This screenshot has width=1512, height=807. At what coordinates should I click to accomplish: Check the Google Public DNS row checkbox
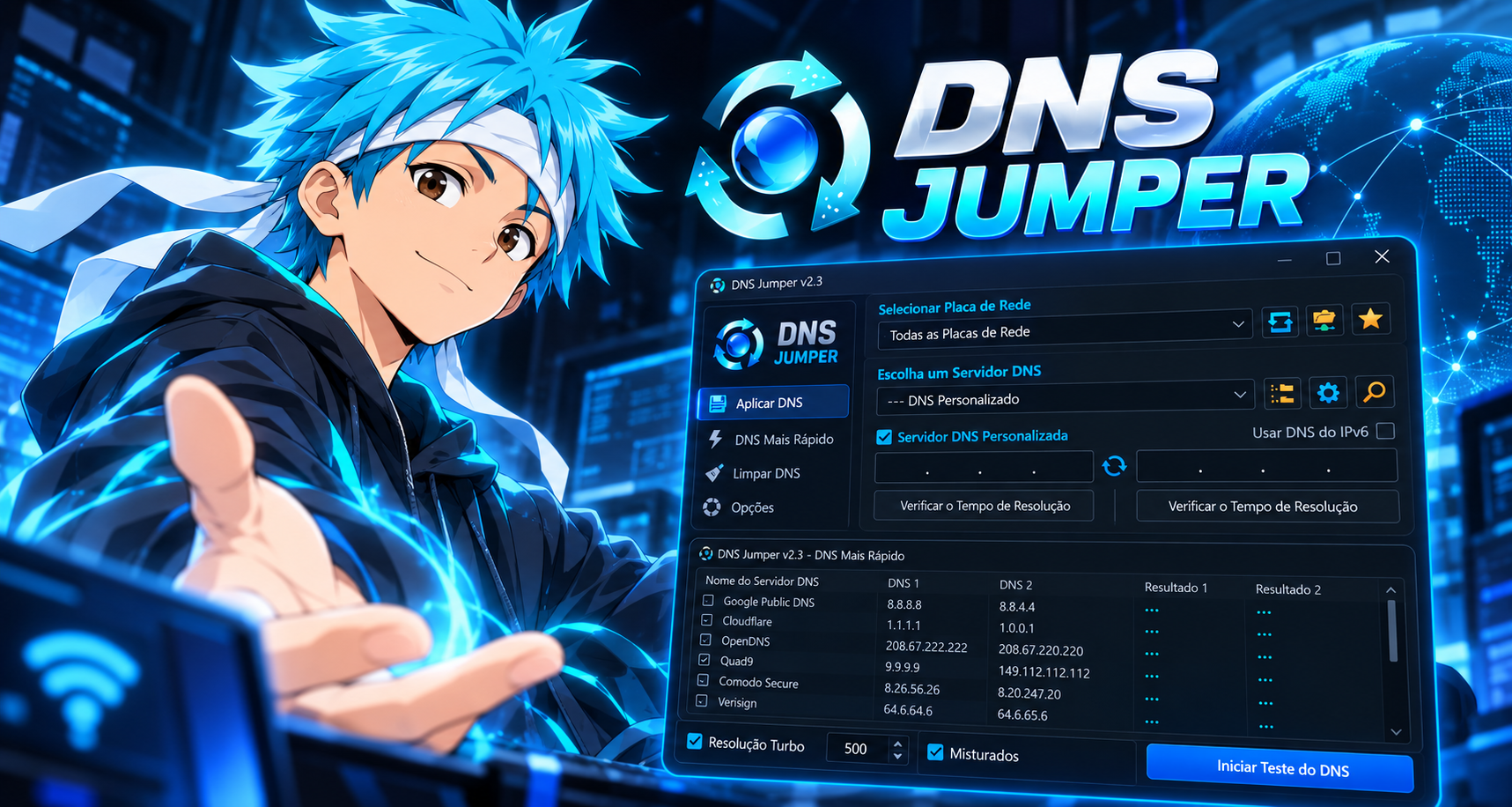tap(708, 600)
